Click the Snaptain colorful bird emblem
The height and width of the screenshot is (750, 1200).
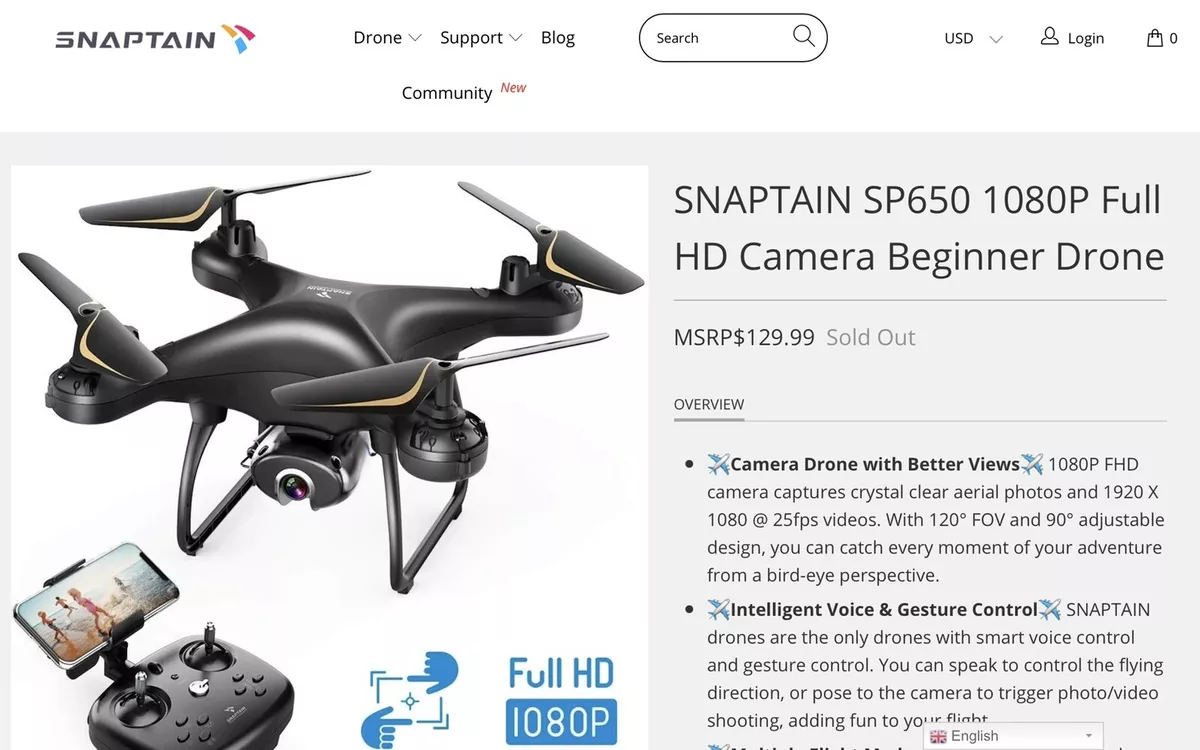(x=238, y=39)
